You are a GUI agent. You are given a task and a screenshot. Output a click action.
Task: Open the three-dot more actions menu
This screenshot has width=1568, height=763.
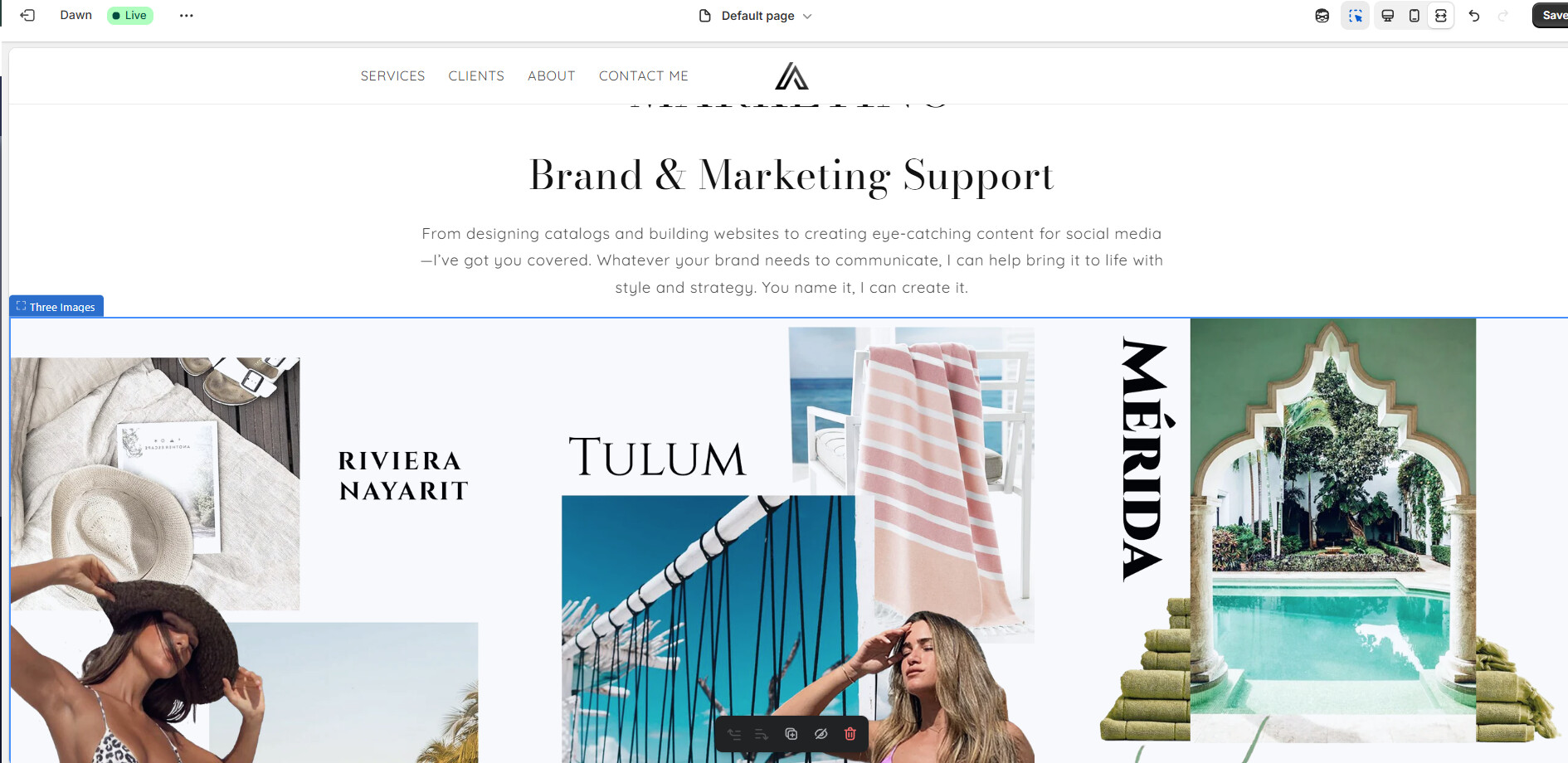pos(187,15)
